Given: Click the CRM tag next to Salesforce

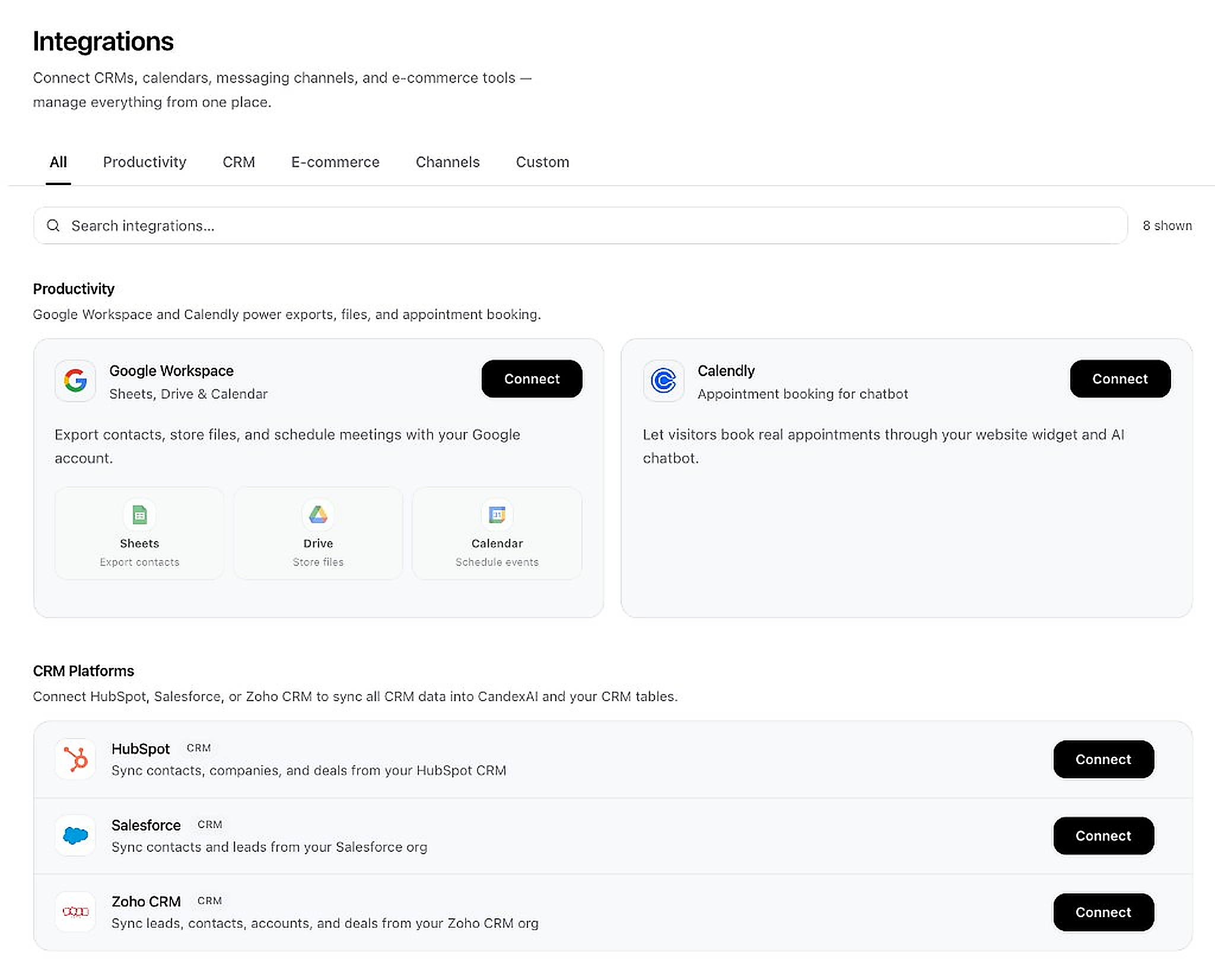Looking at the screenshot, I should (210, 825).
